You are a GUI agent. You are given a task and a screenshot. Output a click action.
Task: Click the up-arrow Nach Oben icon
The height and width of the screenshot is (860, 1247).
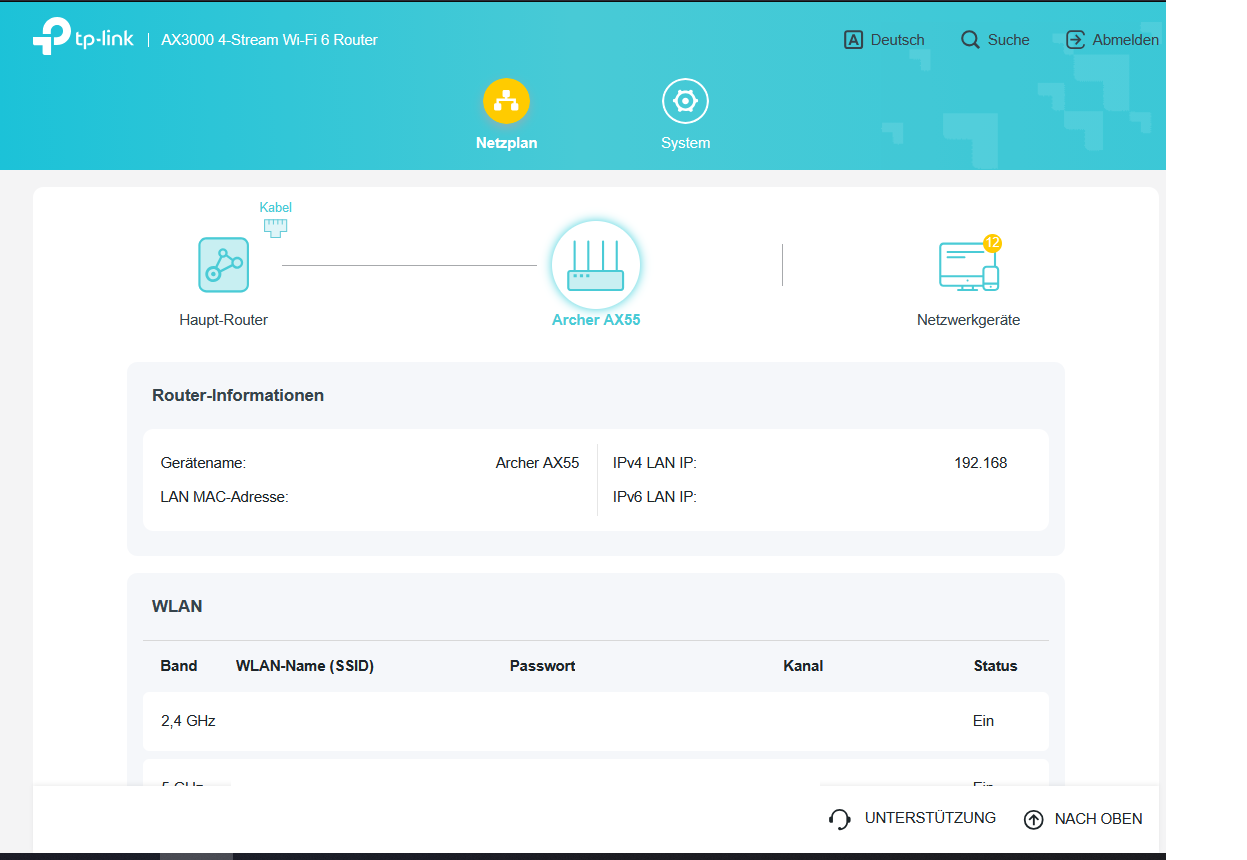[1033, 819]
